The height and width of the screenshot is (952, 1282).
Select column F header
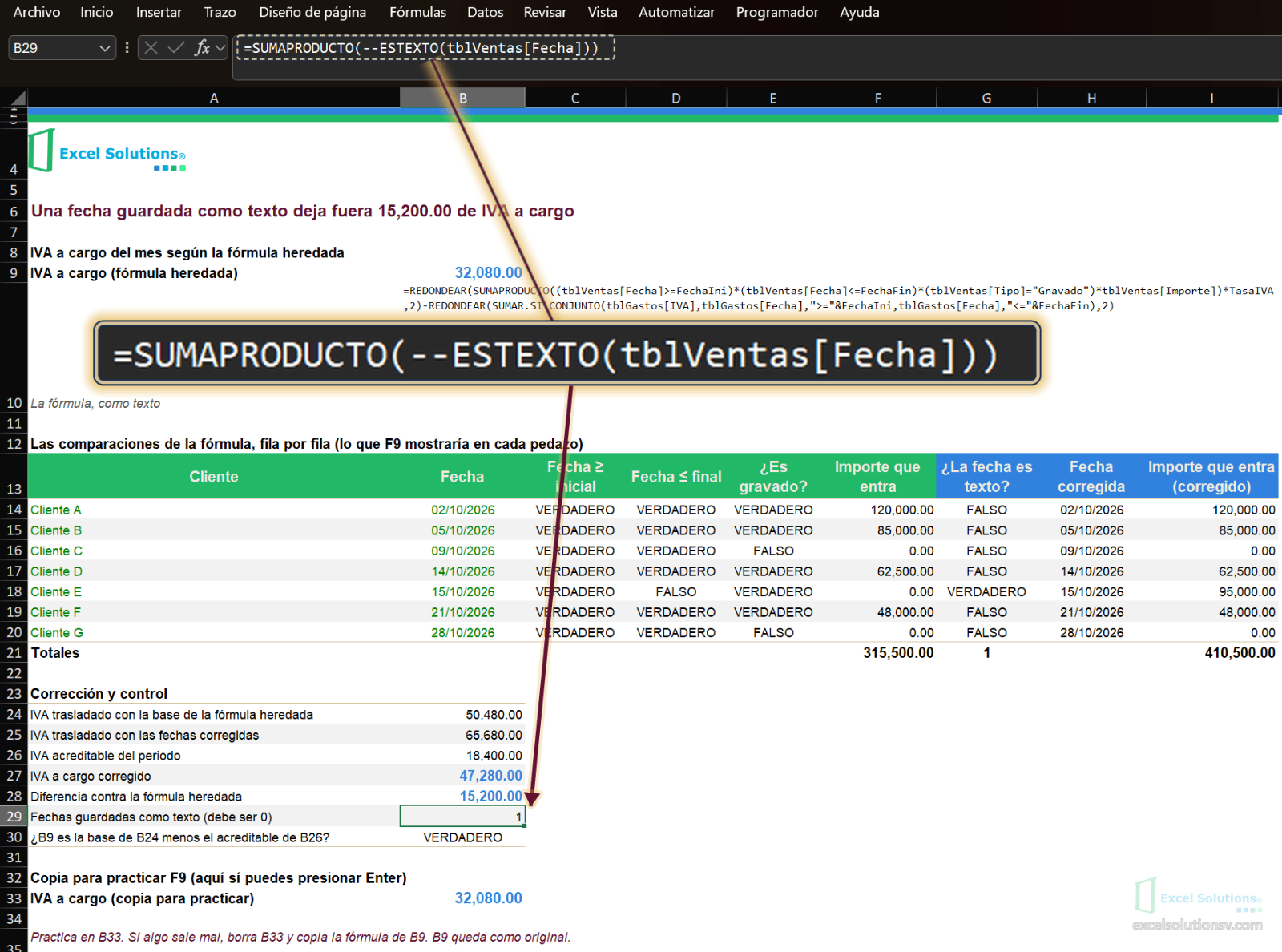point(878,98)
